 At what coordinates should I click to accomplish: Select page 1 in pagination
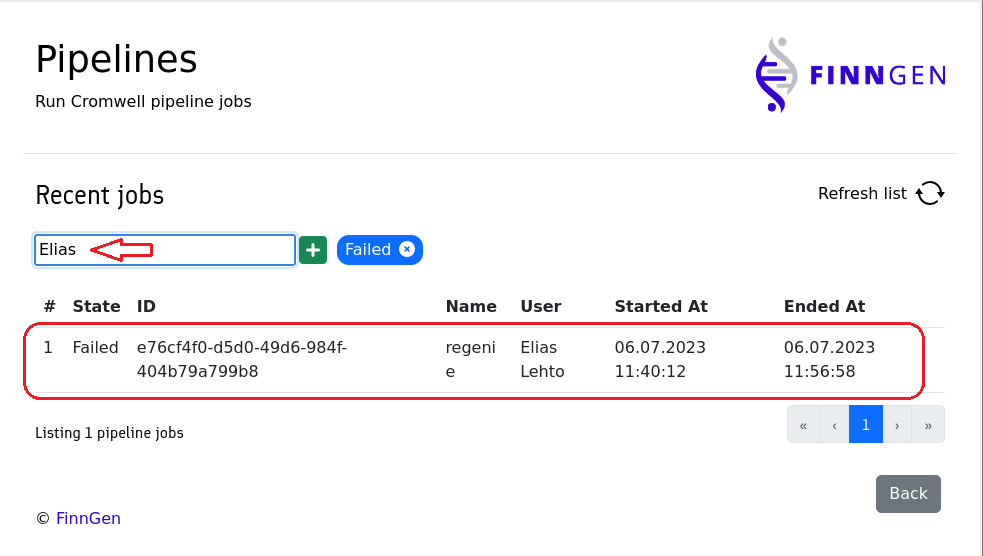point(866,425)
